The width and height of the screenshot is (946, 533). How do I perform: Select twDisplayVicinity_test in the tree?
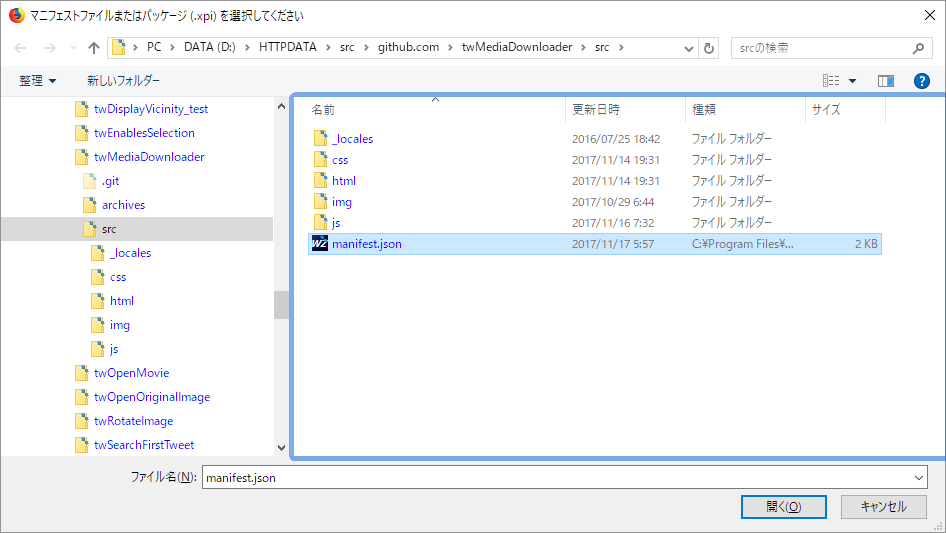point(151,109)
